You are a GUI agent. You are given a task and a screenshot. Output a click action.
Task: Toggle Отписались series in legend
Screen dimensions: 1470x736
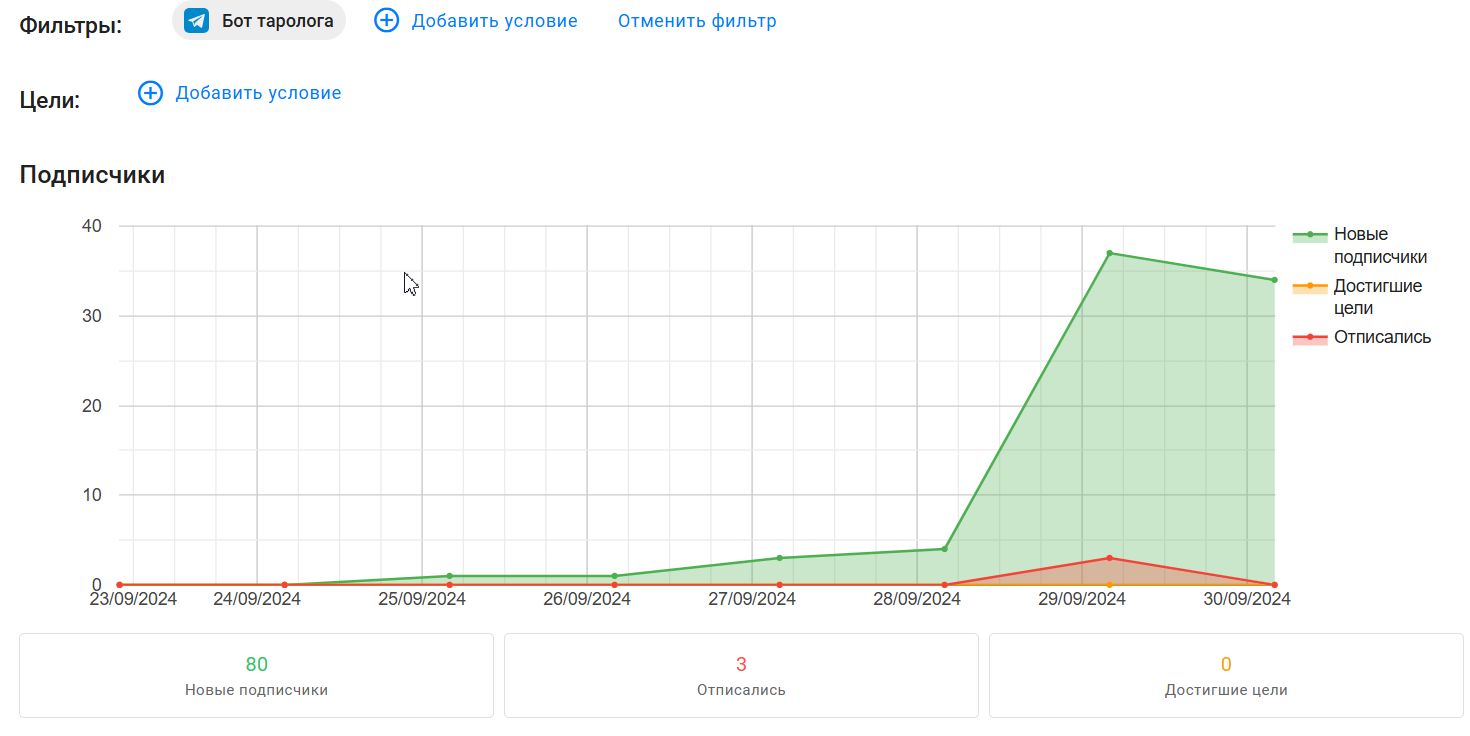click(x=1382, y=337)
